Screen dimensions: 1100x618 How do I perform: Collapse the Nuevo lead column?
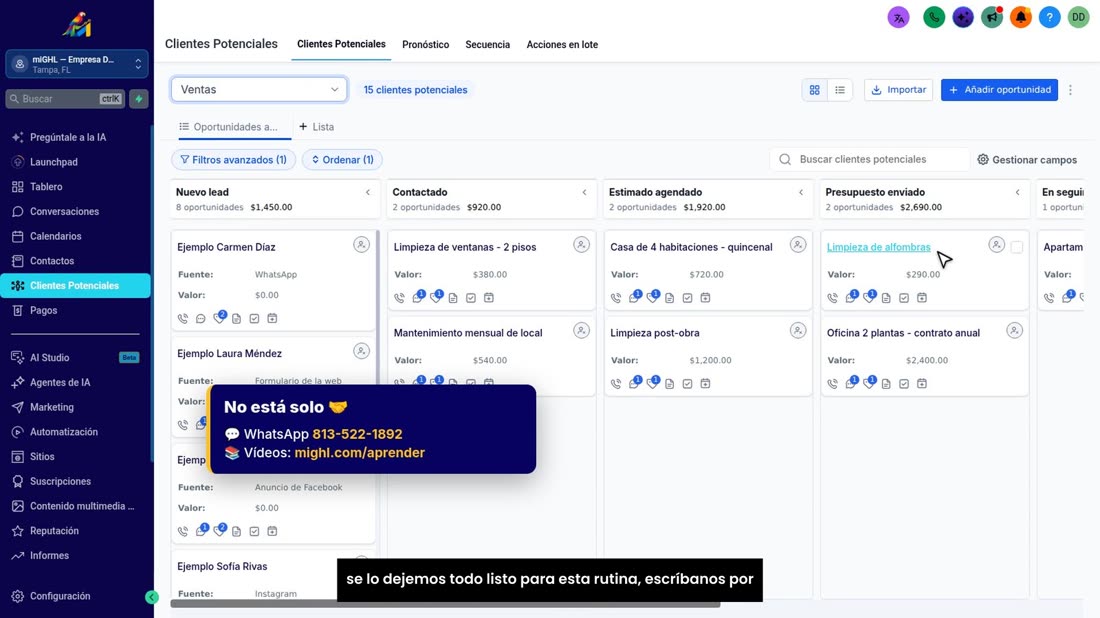click(368, 192)
